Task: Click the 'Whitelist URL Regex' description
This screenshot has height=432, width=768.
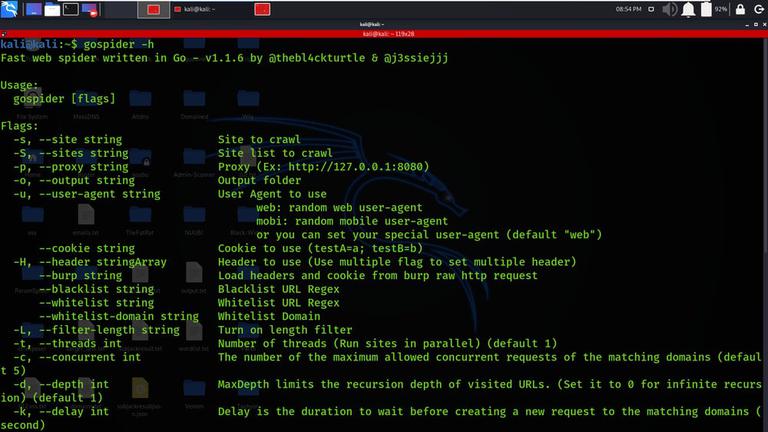Action: point(279,303)
